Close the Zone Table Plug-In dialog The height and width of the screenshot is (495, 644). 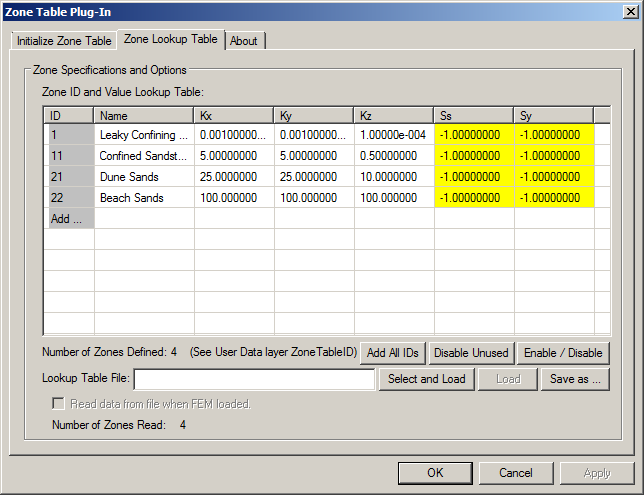(626, 11)
